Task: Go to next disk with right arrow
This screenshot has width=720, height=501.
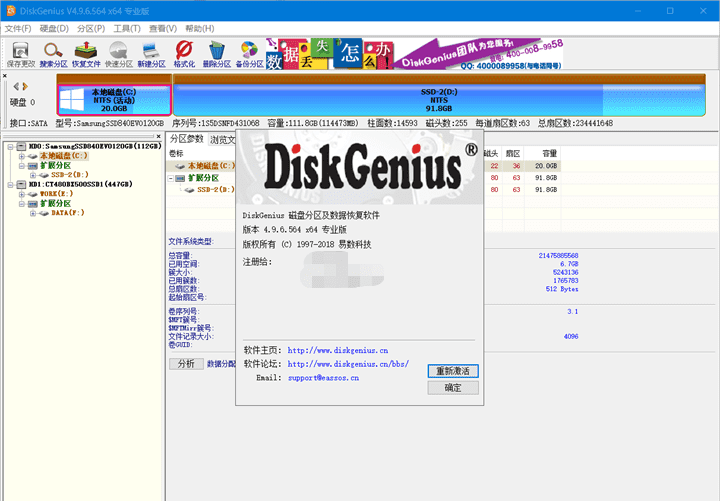Action: [x=25, y=86]
